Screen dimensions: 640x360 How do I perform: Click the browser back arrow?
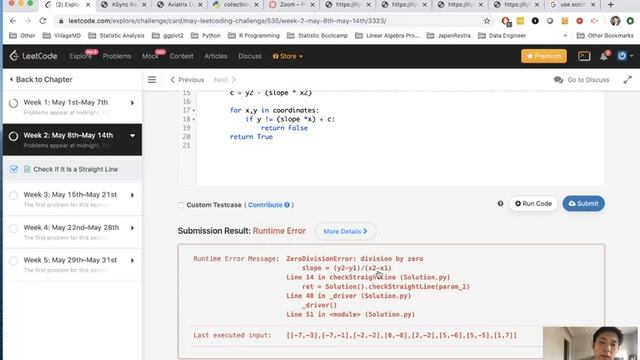click(x=13, y=21)
